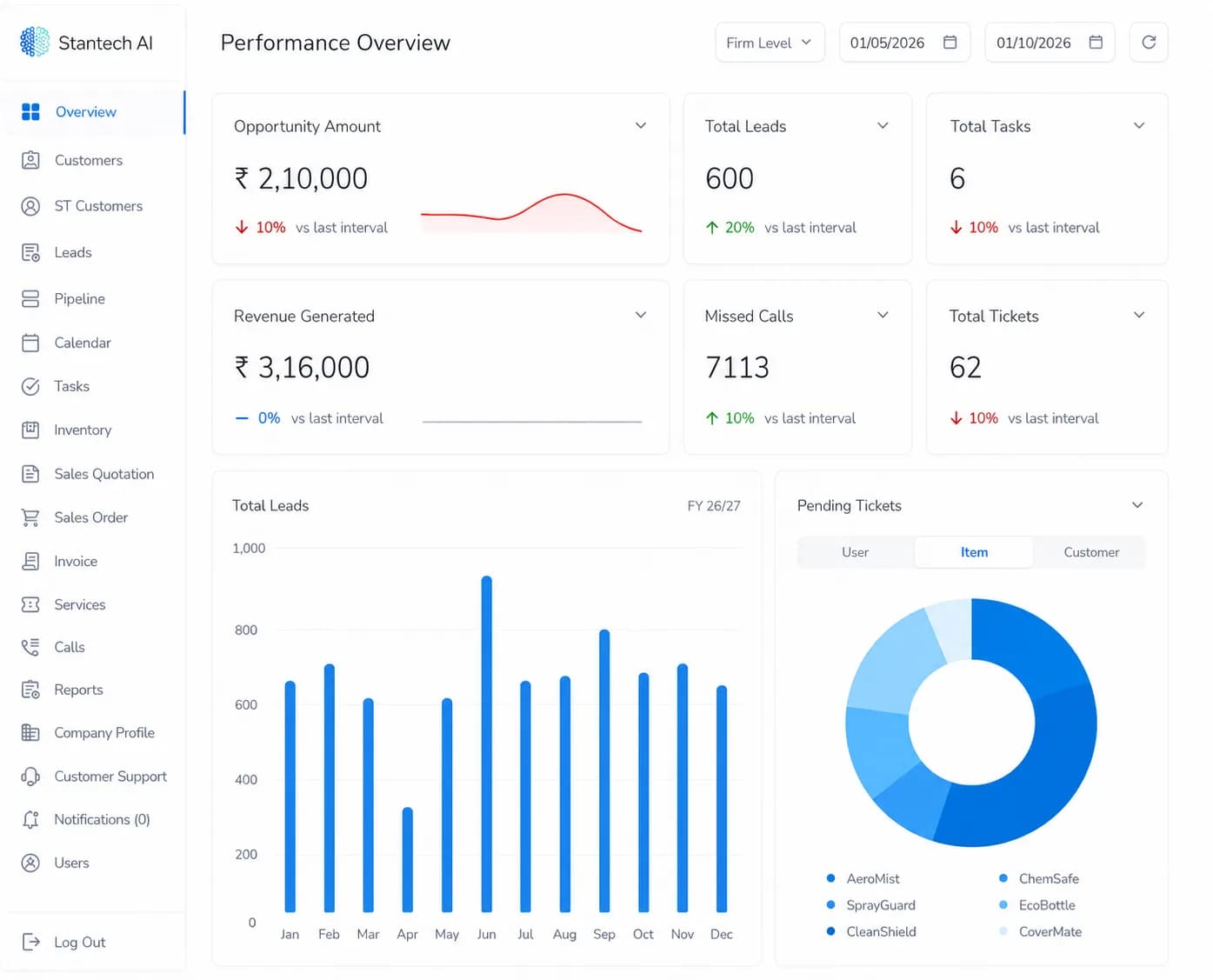Screen dimensions: 1213x980
Task: Open calendar picker for 01/10/2026 date
Action: 1096,43
